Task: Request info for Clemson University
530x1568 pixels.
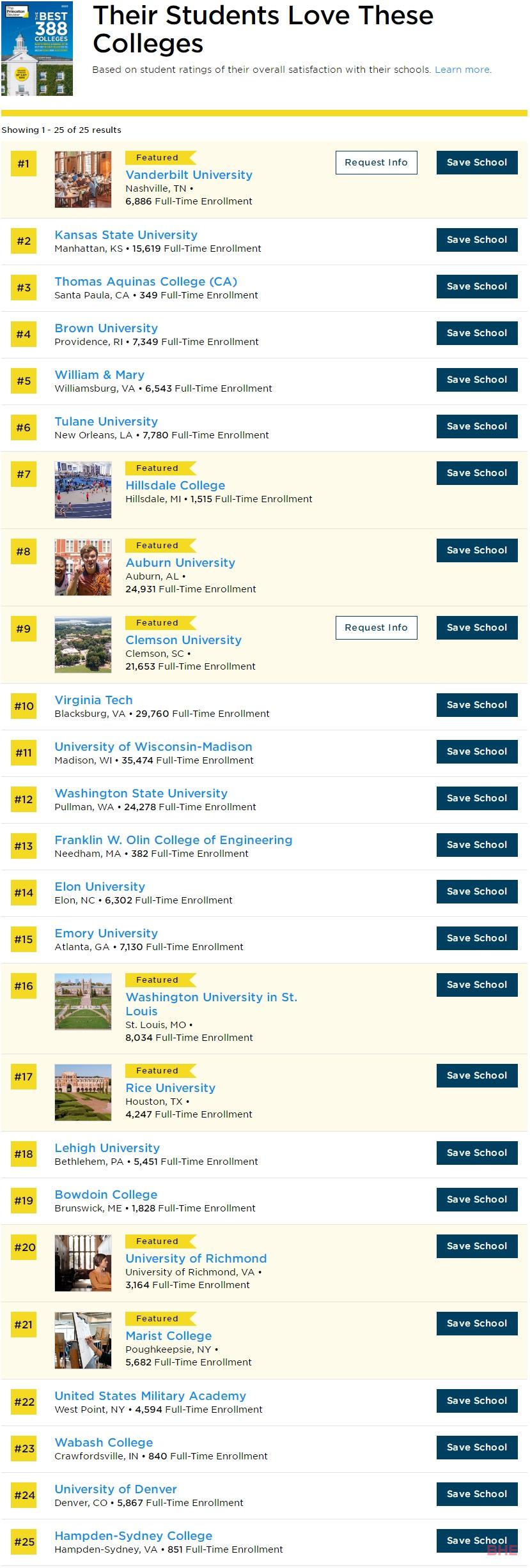Action: tap(376, 627)
